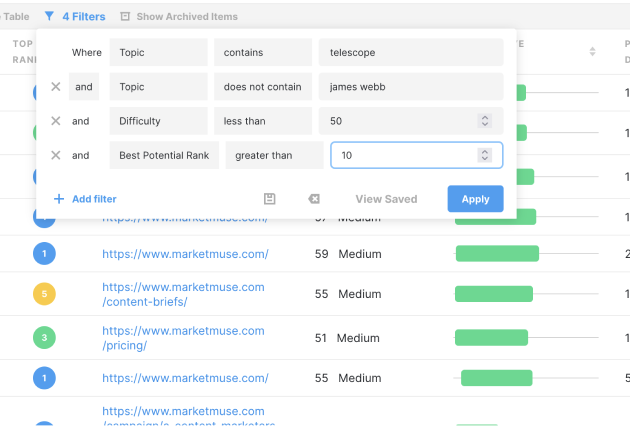The height and width of the screenshot is (426, 630).
Task: Click the Show Archived Items archive icon
Action: tap(125, 16)
